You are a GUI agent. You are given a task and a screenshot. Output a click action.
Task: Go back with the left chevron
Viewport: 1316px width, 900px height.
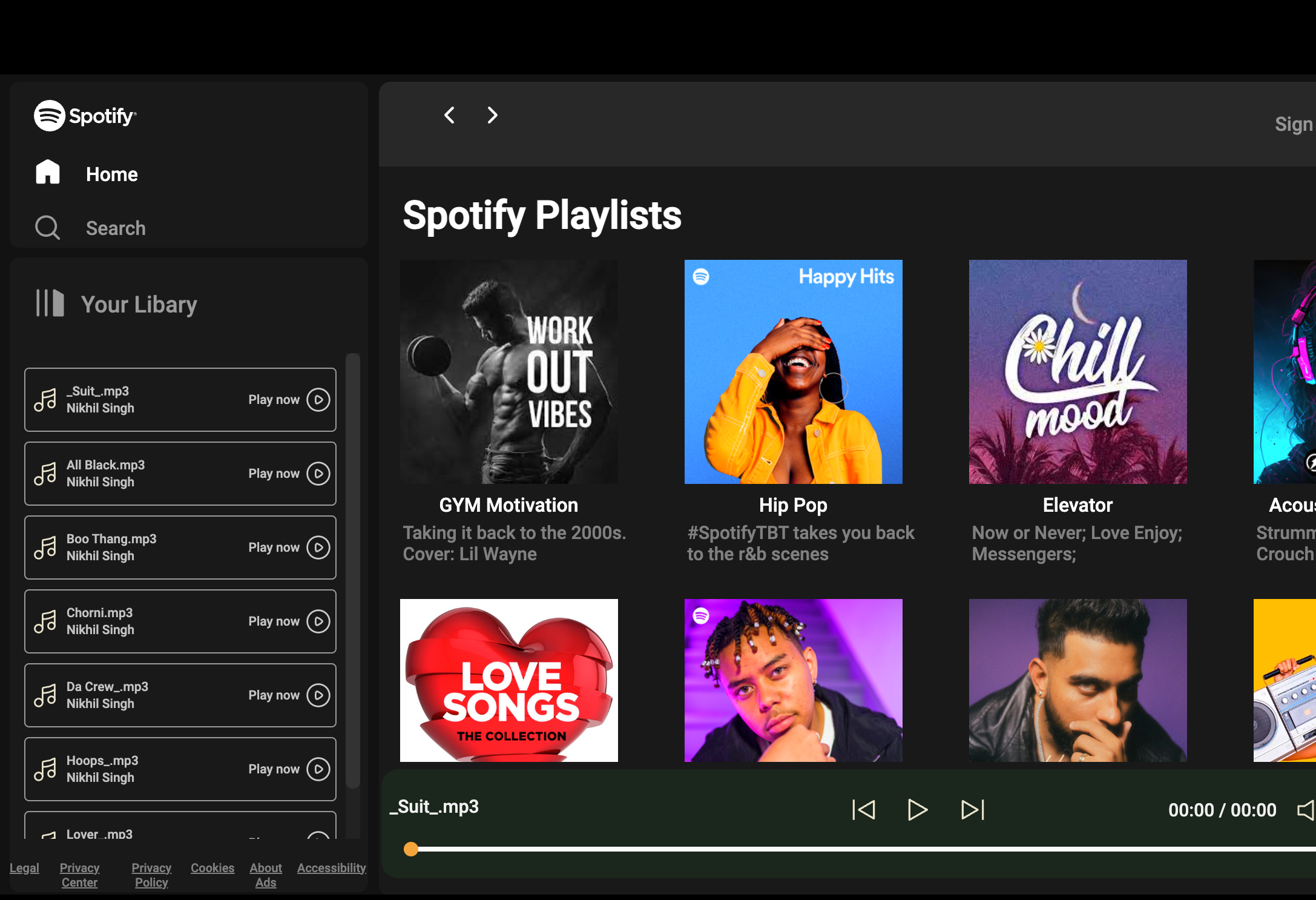(449, 115)
